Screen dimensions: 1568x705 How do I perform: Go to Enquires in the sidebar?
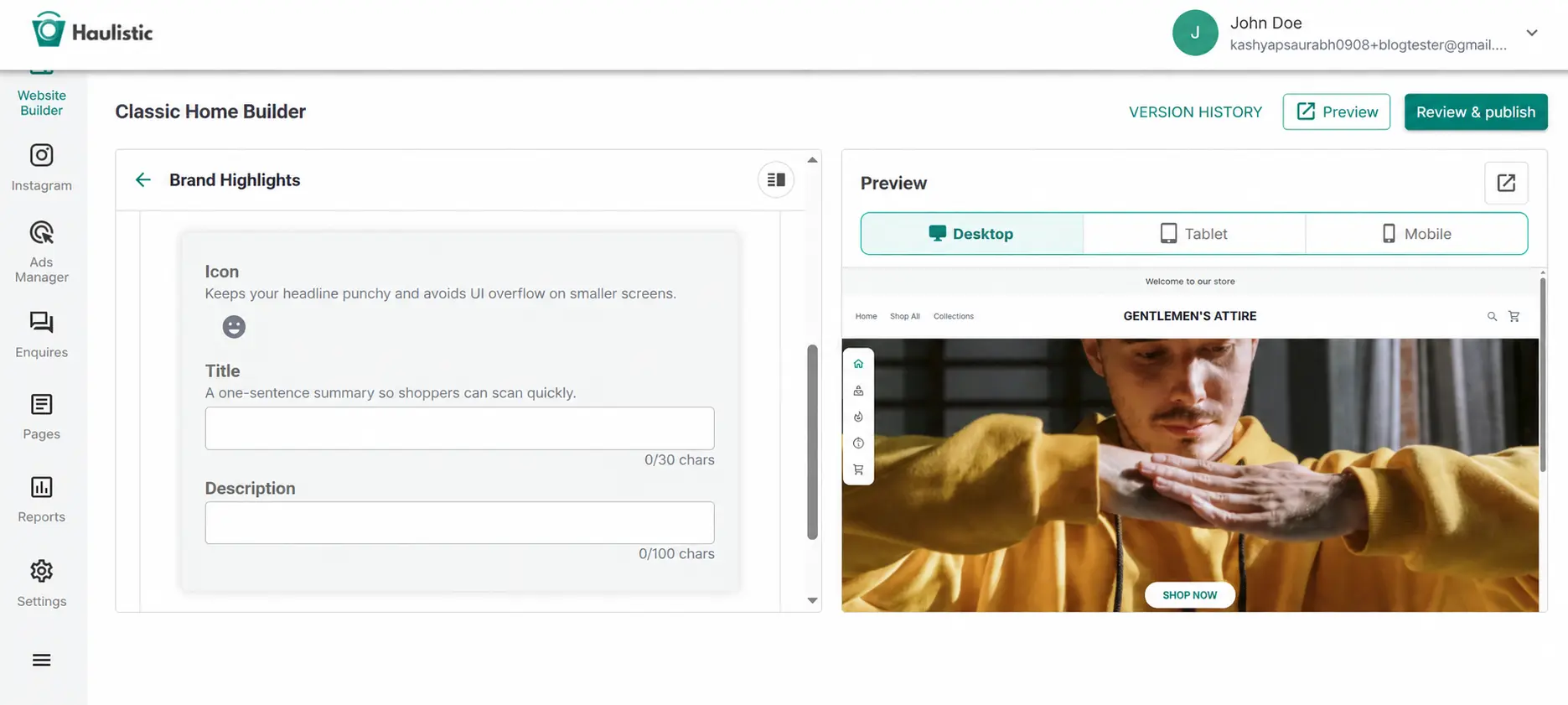(x=41, y=335)
